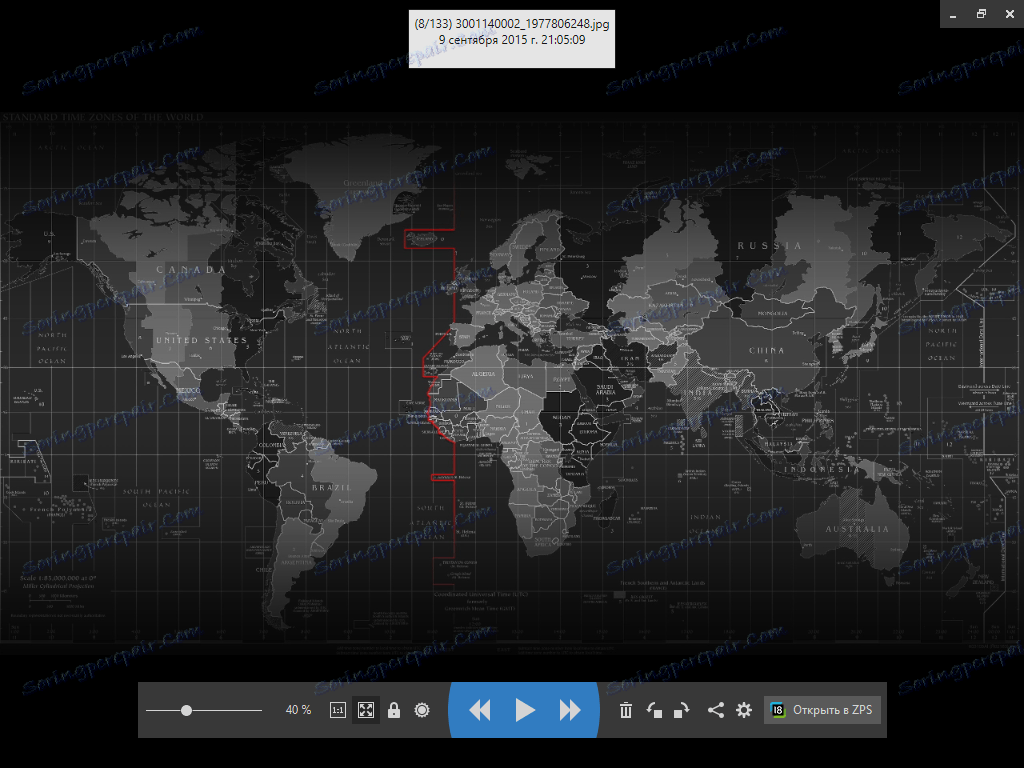Toggle fit-to-screen zoom icon

point(366,710)
